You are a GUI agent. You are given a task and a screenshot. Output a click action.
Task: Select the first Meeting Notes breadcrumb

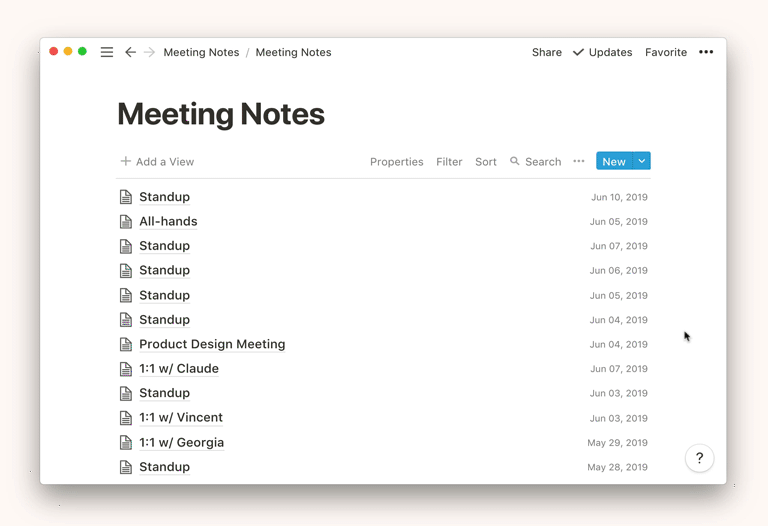(201, 52)
